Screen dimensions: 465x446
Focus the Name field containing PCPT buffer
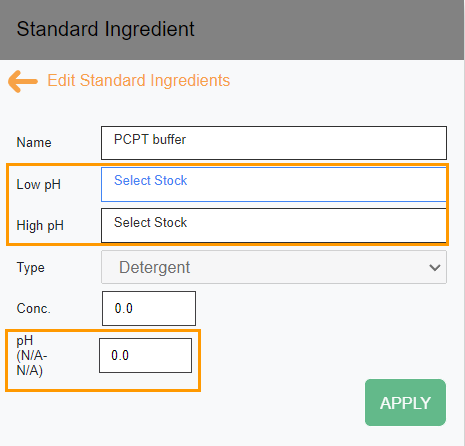[x=274, y=143]
